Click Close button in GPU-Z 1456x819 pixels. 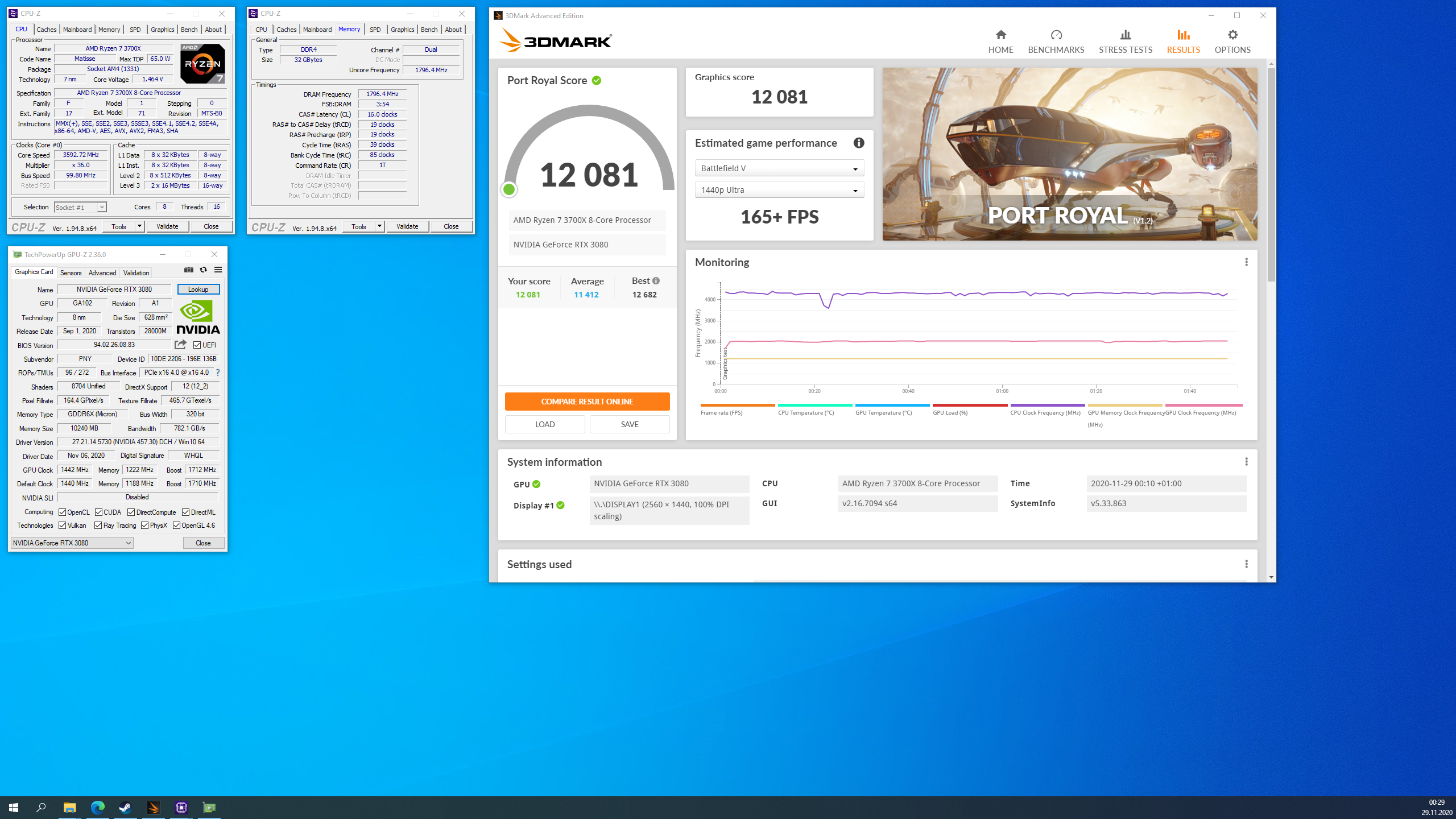tap(203, 543)
